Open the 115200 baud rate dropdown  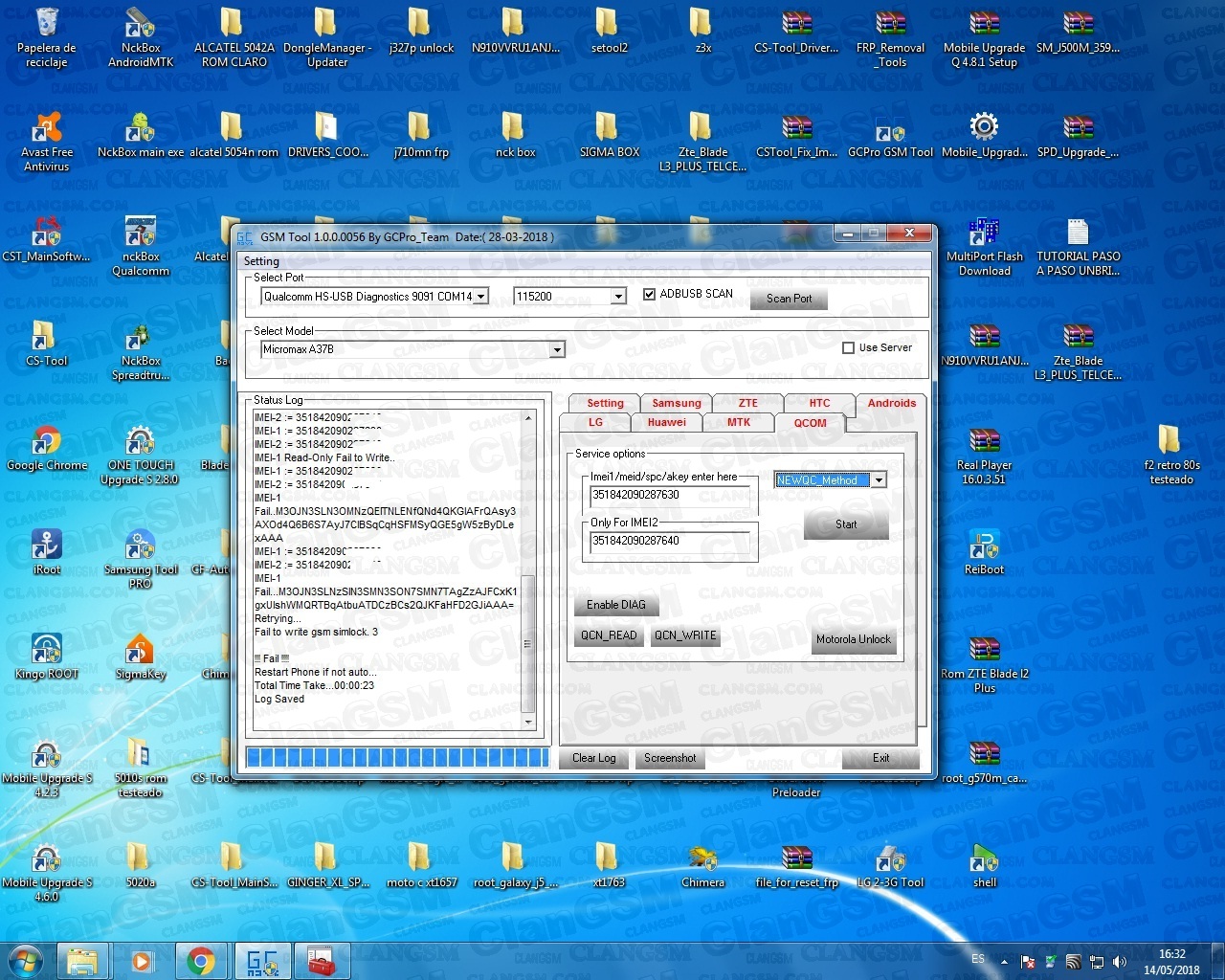pyautogui.click(x=618, y=297)
